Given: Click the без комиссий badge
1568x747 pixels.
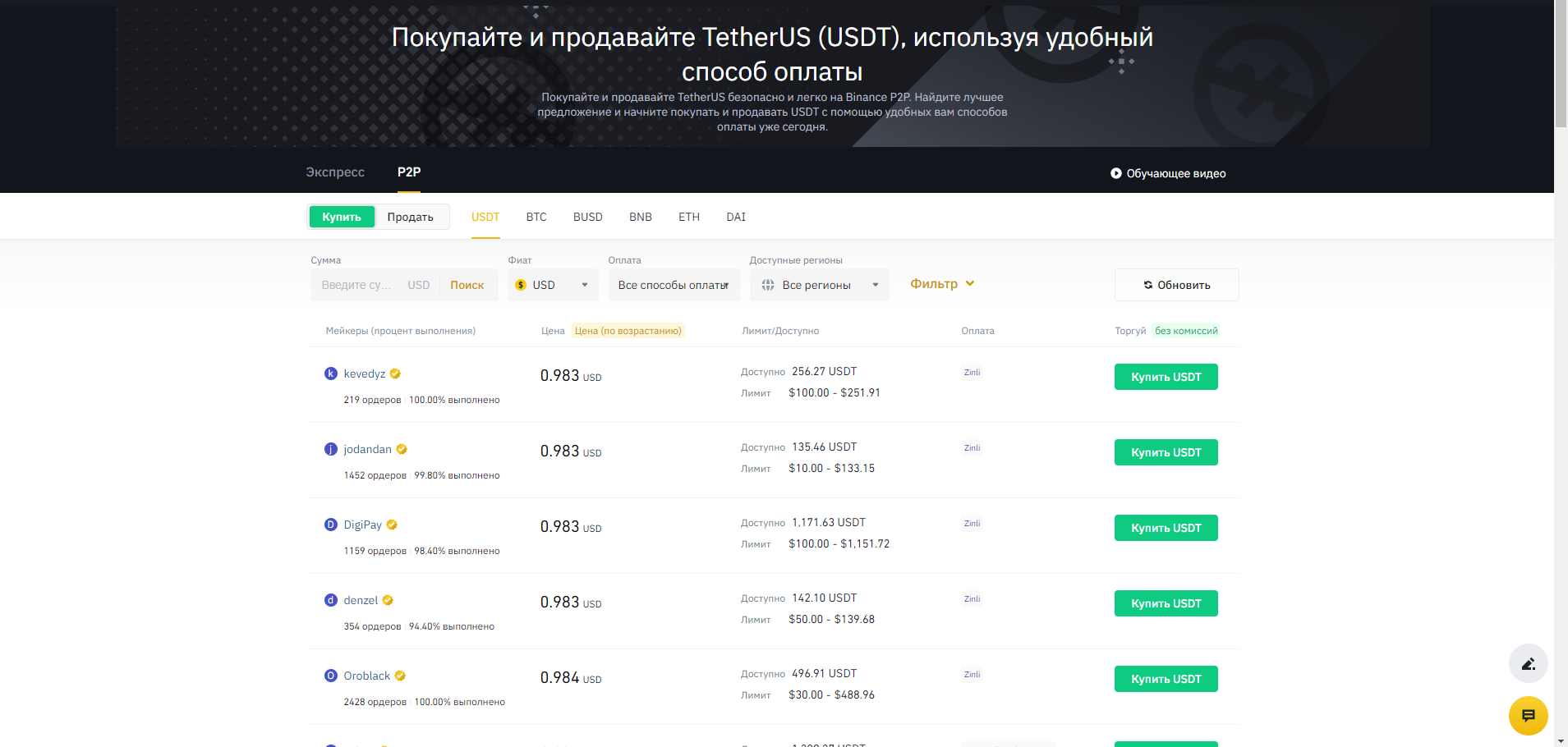Looking at the screenshot, I should click(1186, 331).
